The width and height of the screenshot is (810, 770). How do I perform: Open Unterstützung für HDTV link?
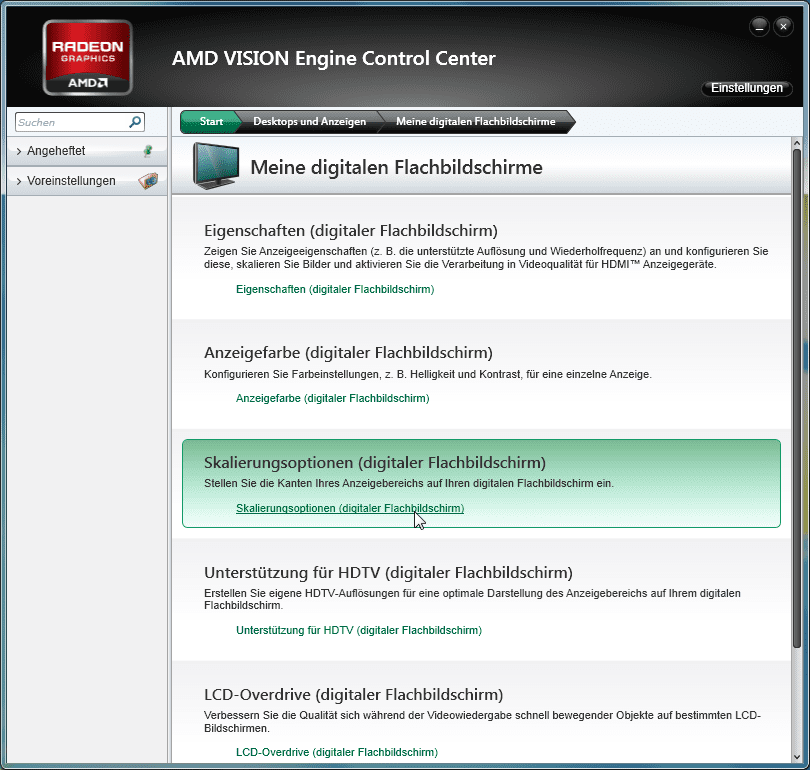pyautogui.click(x=359, y=630)
